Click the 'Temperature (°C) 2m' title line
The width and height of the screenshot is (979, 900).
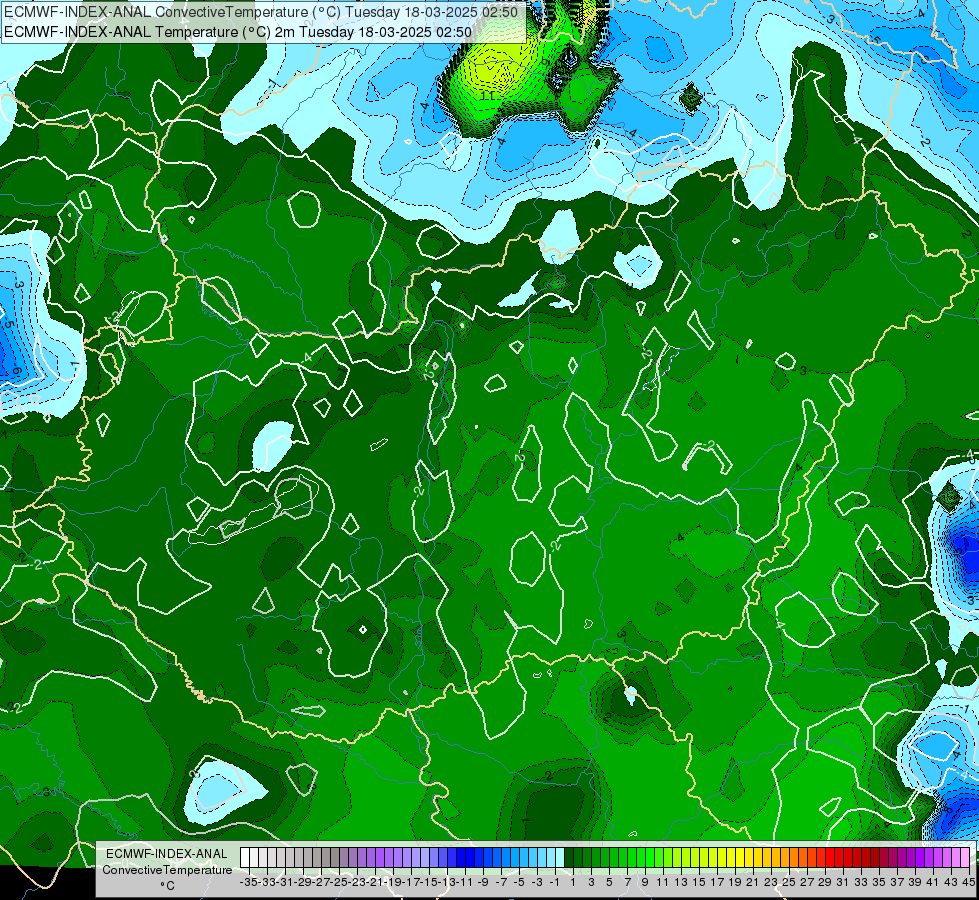pos(238,32)
